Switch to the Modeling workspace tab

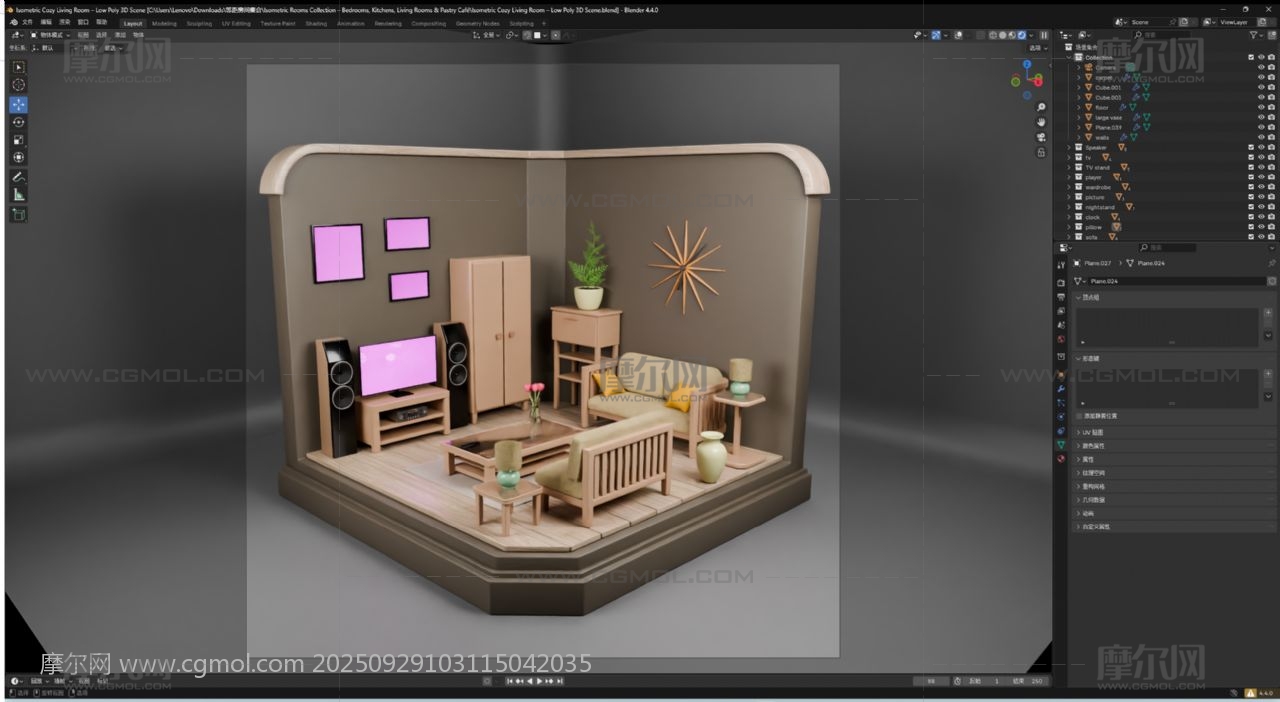pos(164,23)
